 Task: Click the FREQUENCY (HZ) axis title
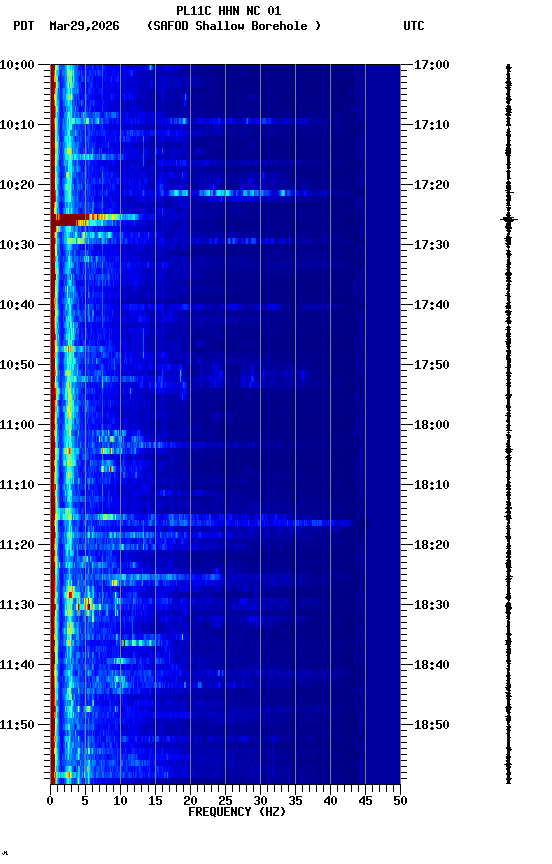237,812
